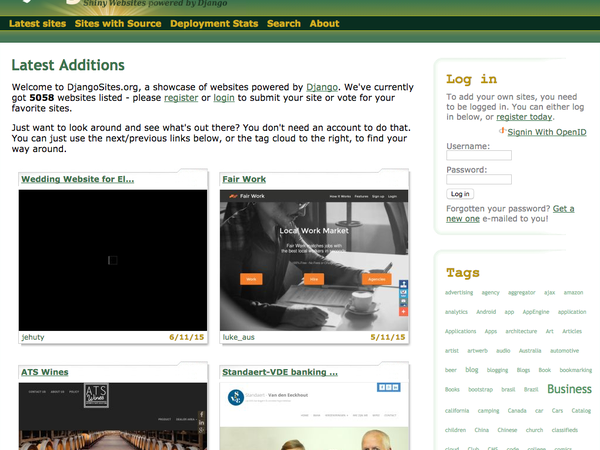Focus the Password input field
This screenshot has height=450, width=600.
click(479, 179)
